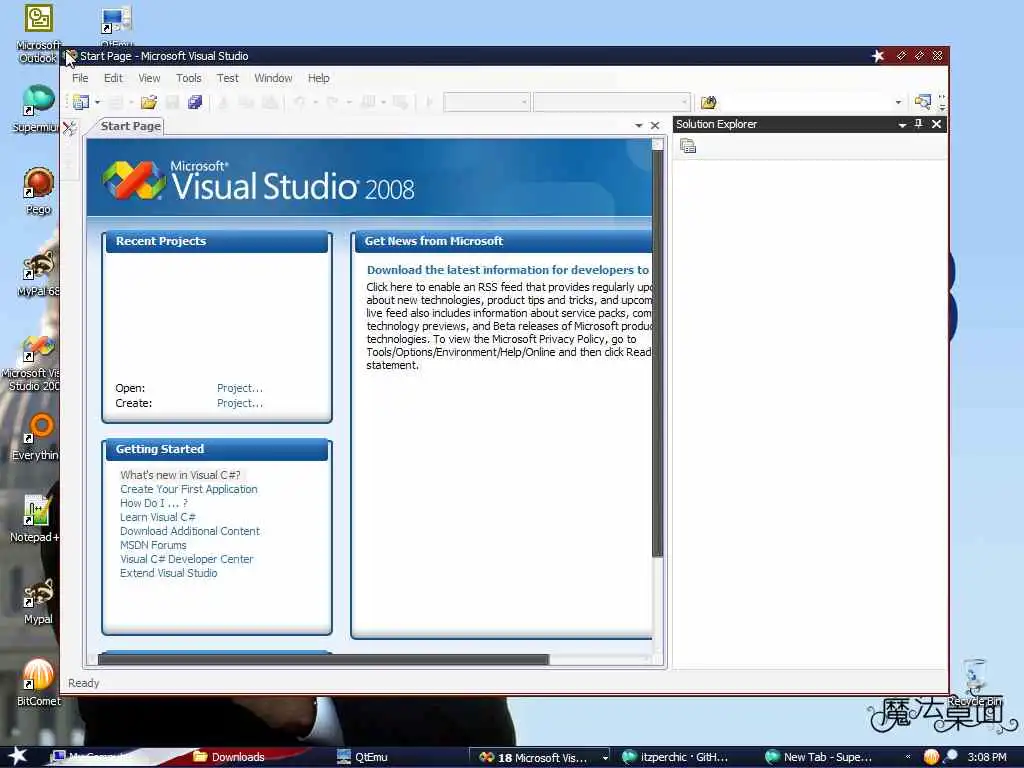This screenshot has height=768, width=1024.
Task: Open the toolbar options overflow chevron
Action: click(x=942, y=103)
